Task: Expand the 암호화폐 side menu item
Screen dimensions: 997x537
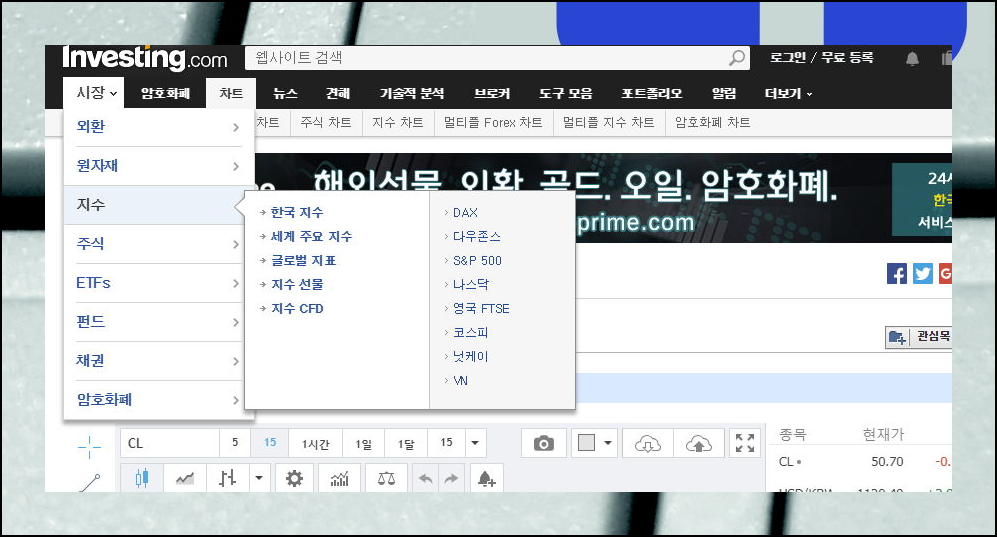Action: point(159,400)
